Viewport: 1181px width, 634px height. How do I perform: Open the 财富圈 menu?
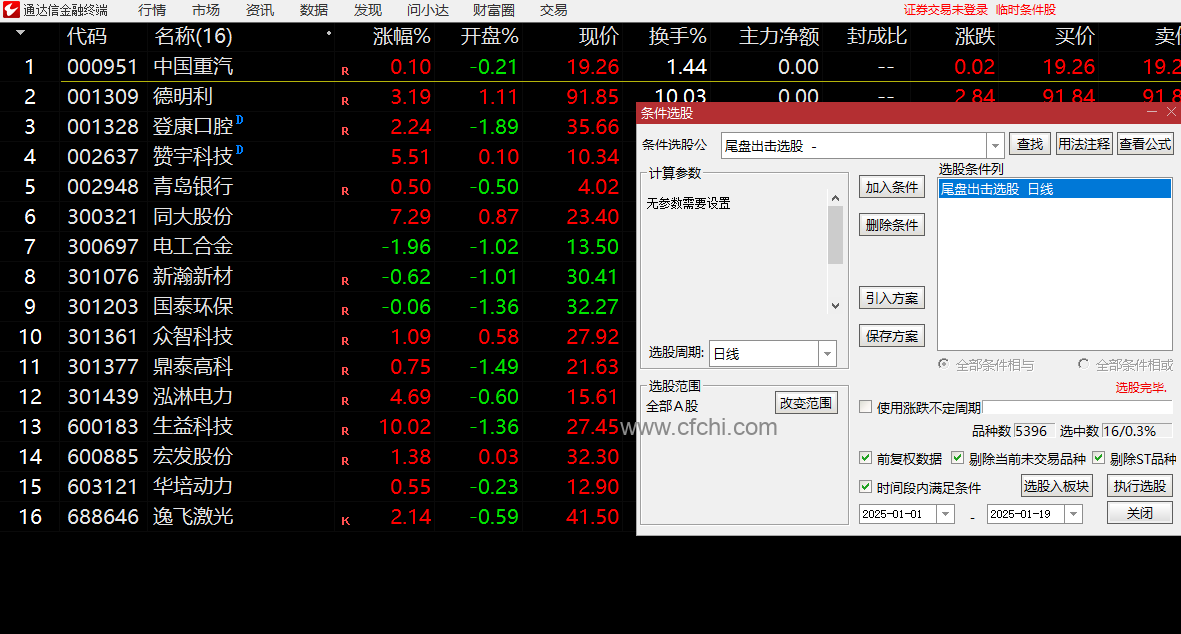494,11
